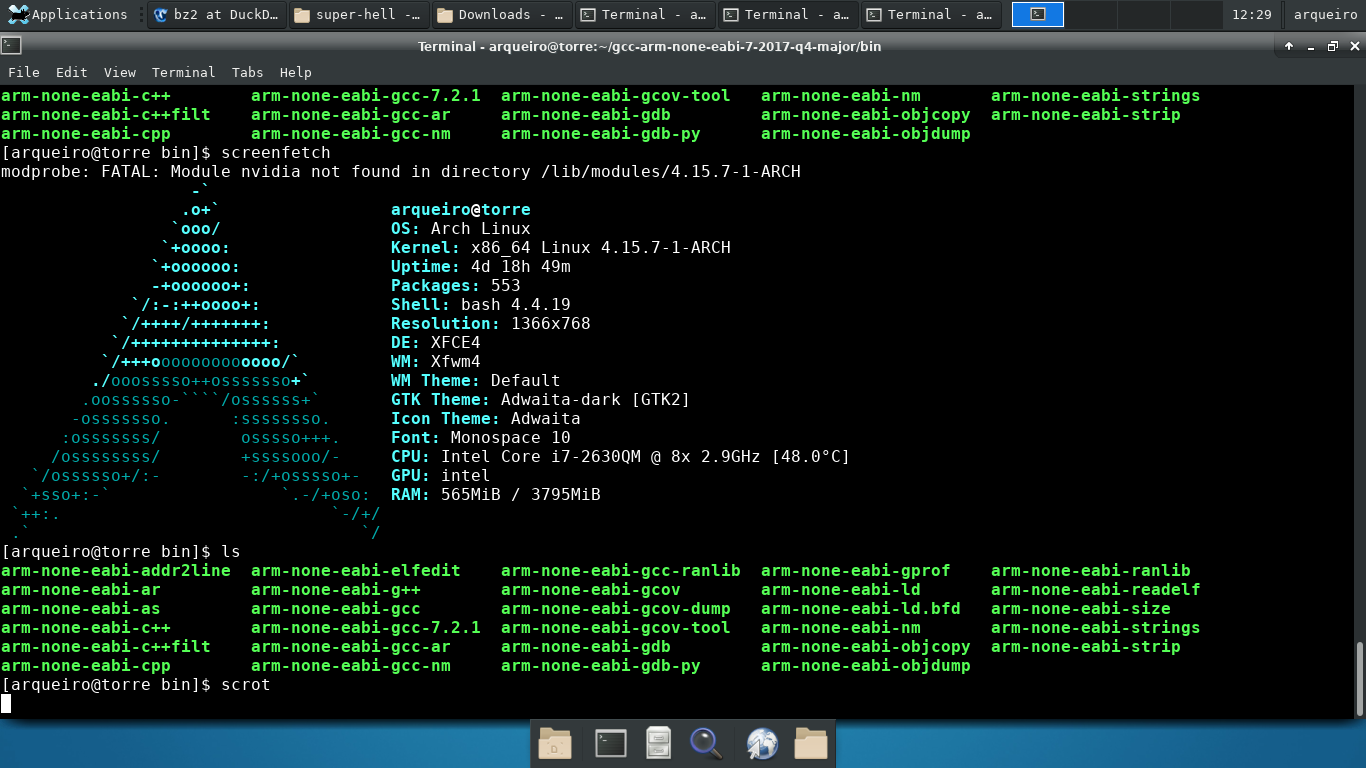The height and width of the screenshot is (768, 1366).
Task: Launch the application finder magnifier icon
Action: [x=706, y=743]
